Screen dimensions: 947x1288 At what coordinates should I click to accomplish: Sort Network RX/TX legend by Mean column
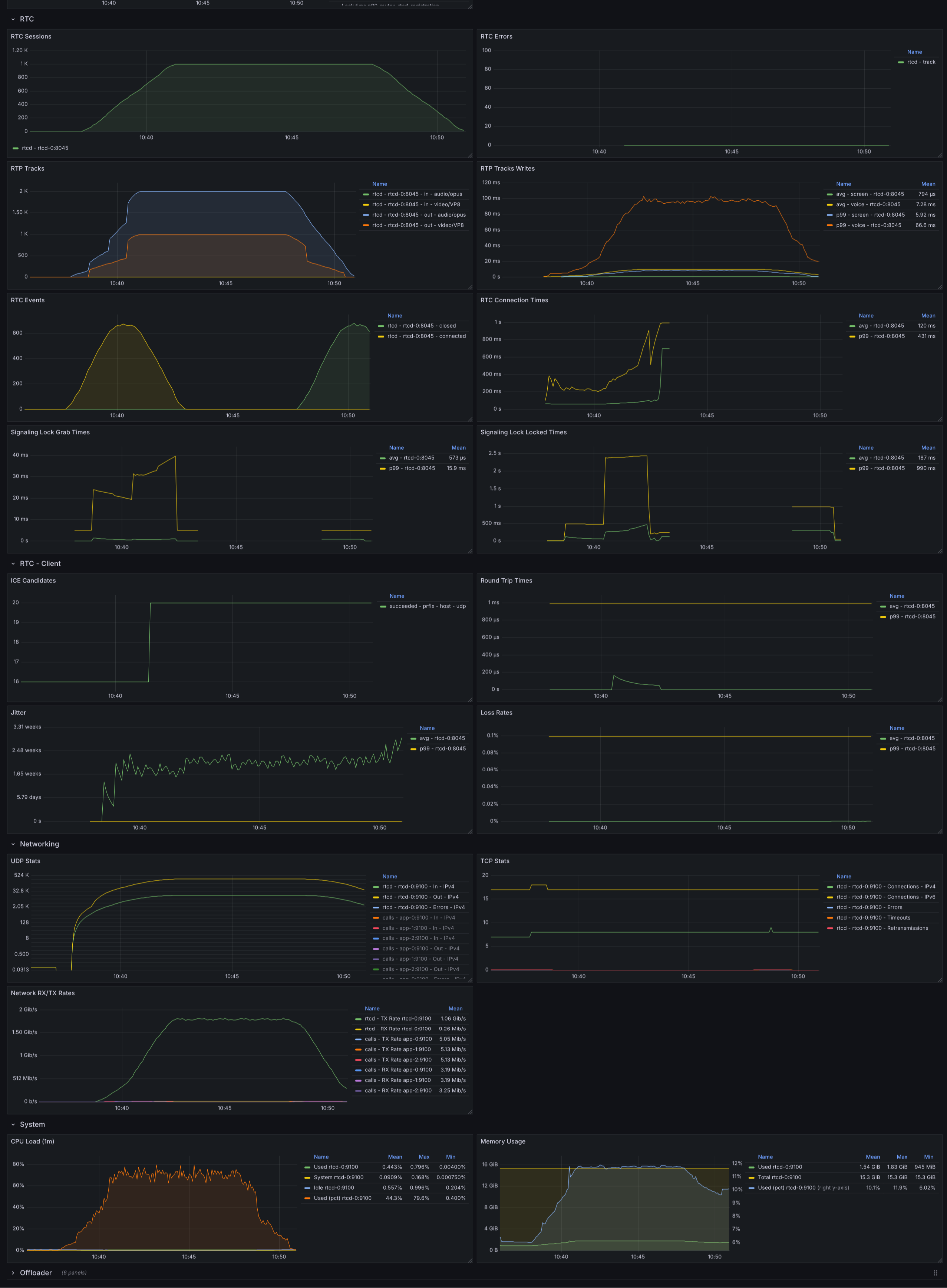click(455, 1008)
